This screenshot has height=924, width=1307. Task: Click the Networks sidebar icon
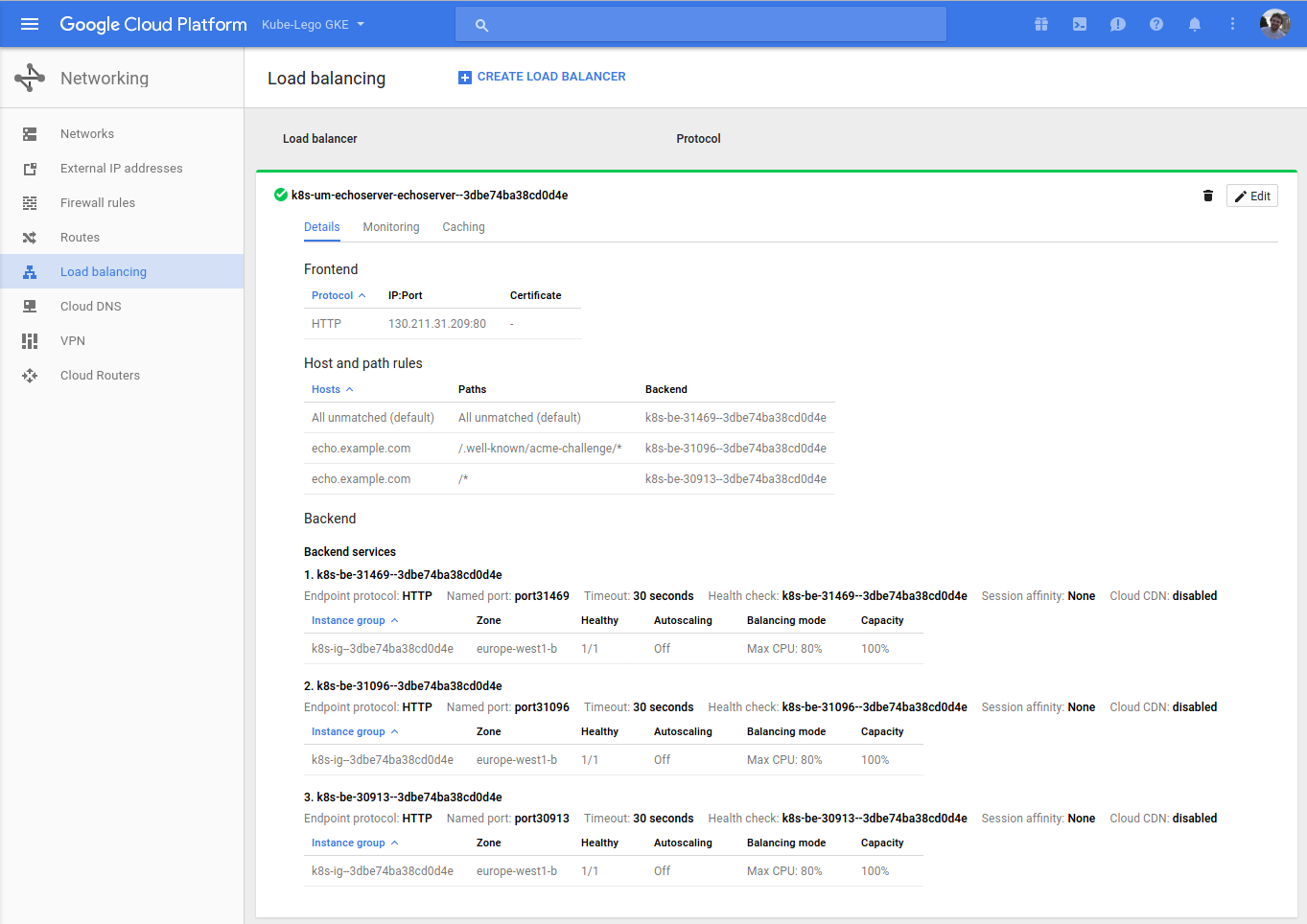[x=30, y=134]
